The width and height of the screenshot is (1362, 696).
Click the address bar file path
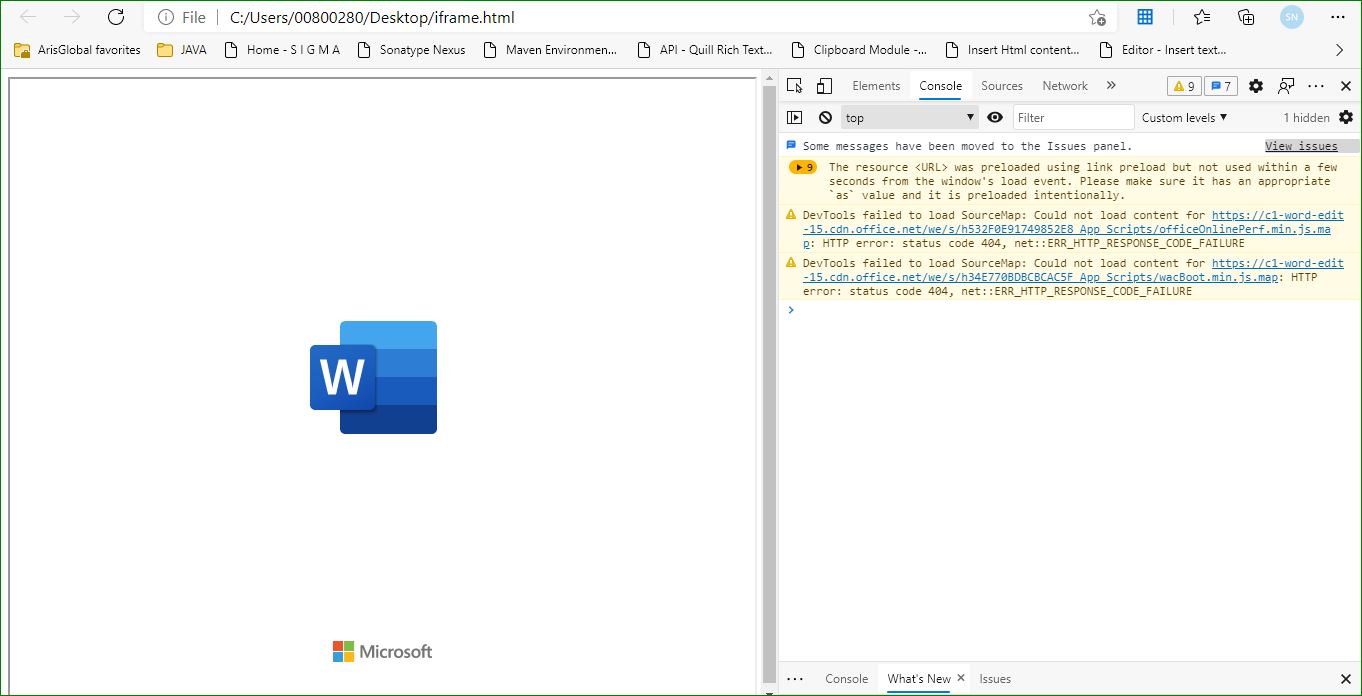(372, 17)
